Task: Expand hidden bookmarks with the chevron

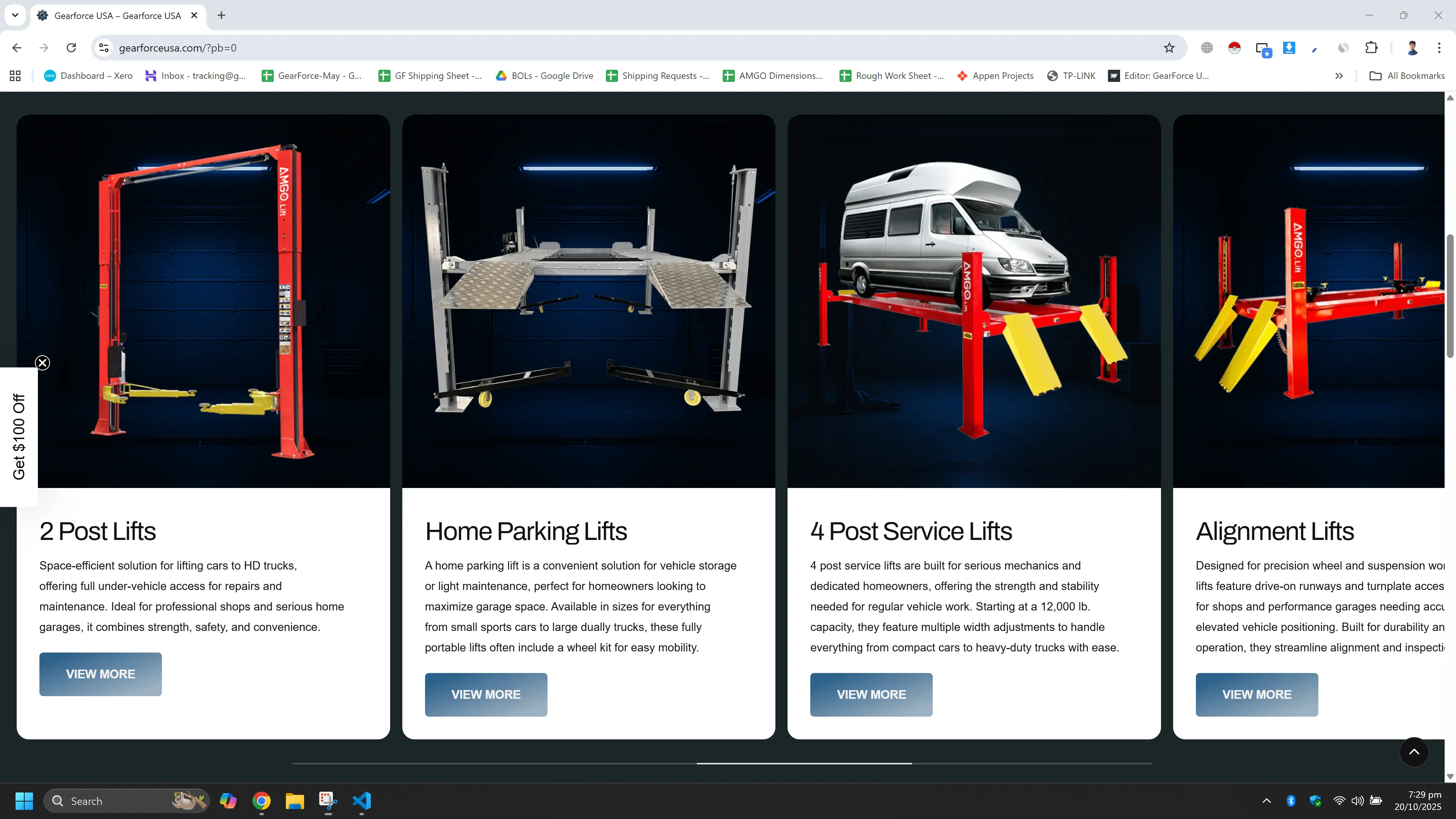Action: click(x=1339, y=75)
